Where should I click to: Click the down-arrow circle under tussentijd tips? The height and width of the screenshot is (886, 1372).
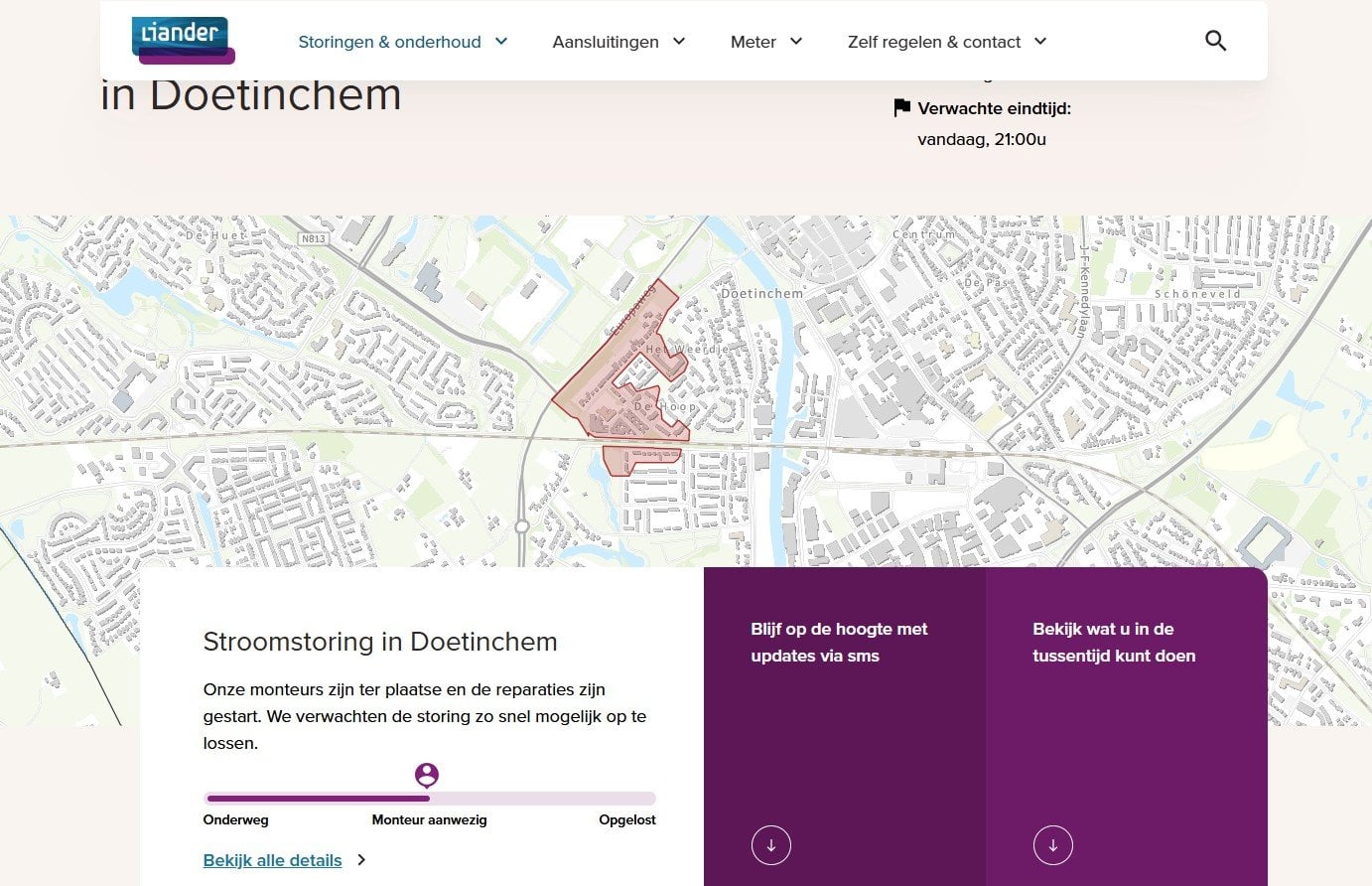pos(1053,845)
